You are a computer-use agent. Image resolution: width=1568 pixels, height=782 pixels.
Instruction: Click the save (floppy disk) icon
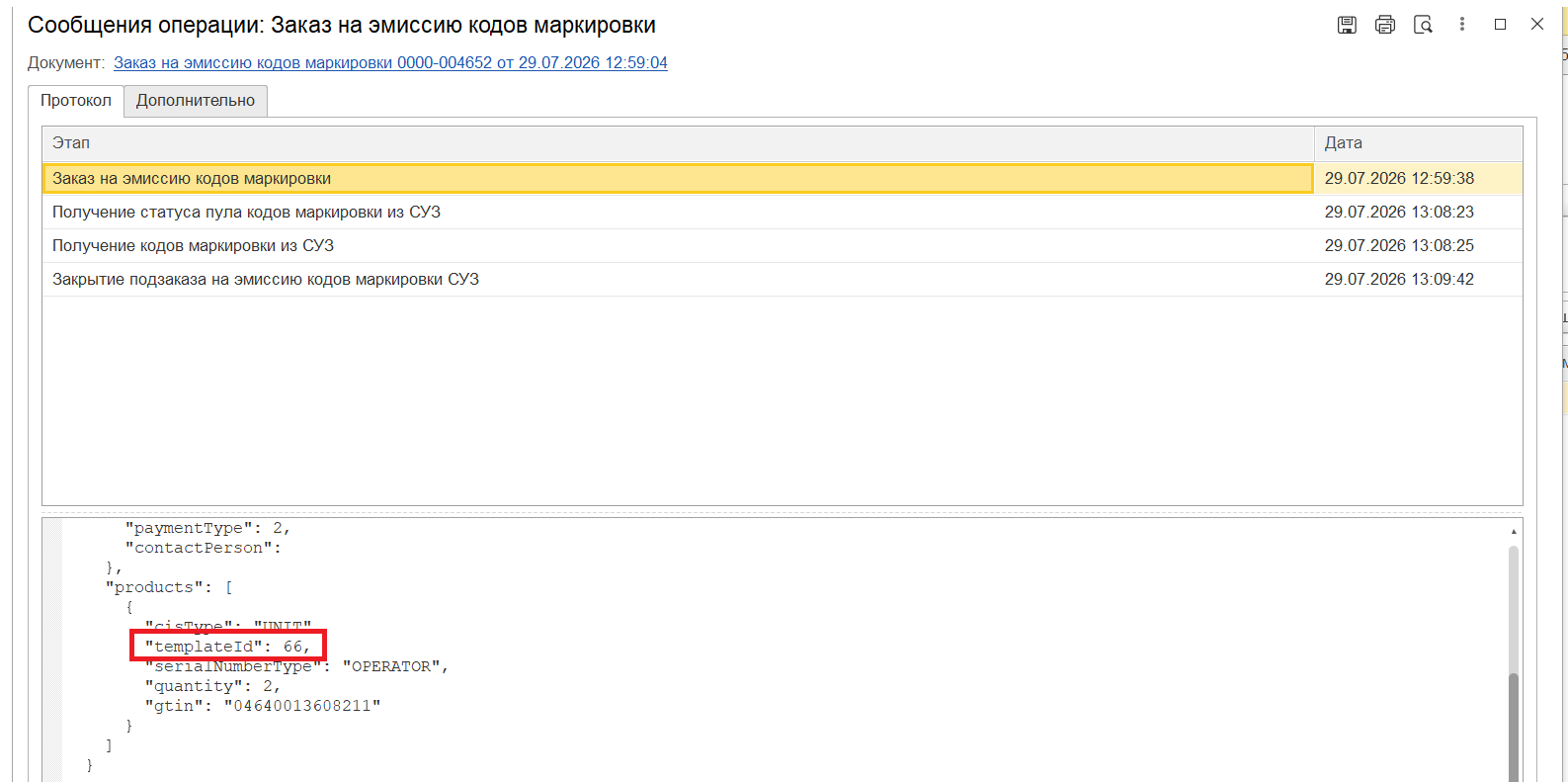1347,25
